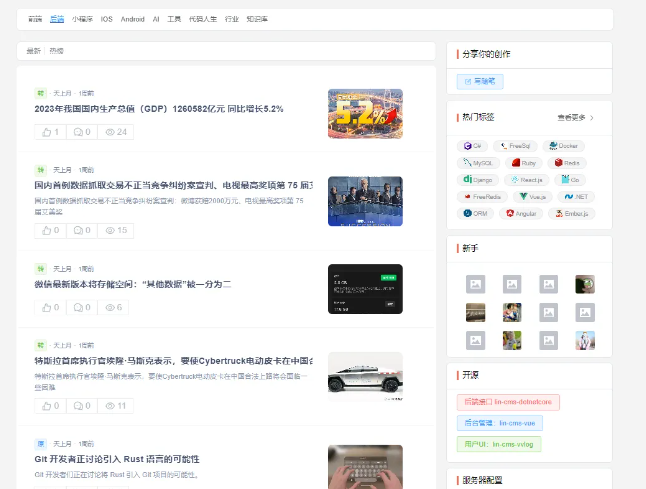Select the Ruby tag
Viewport: 646px width, 489px height.
point(524,163)
